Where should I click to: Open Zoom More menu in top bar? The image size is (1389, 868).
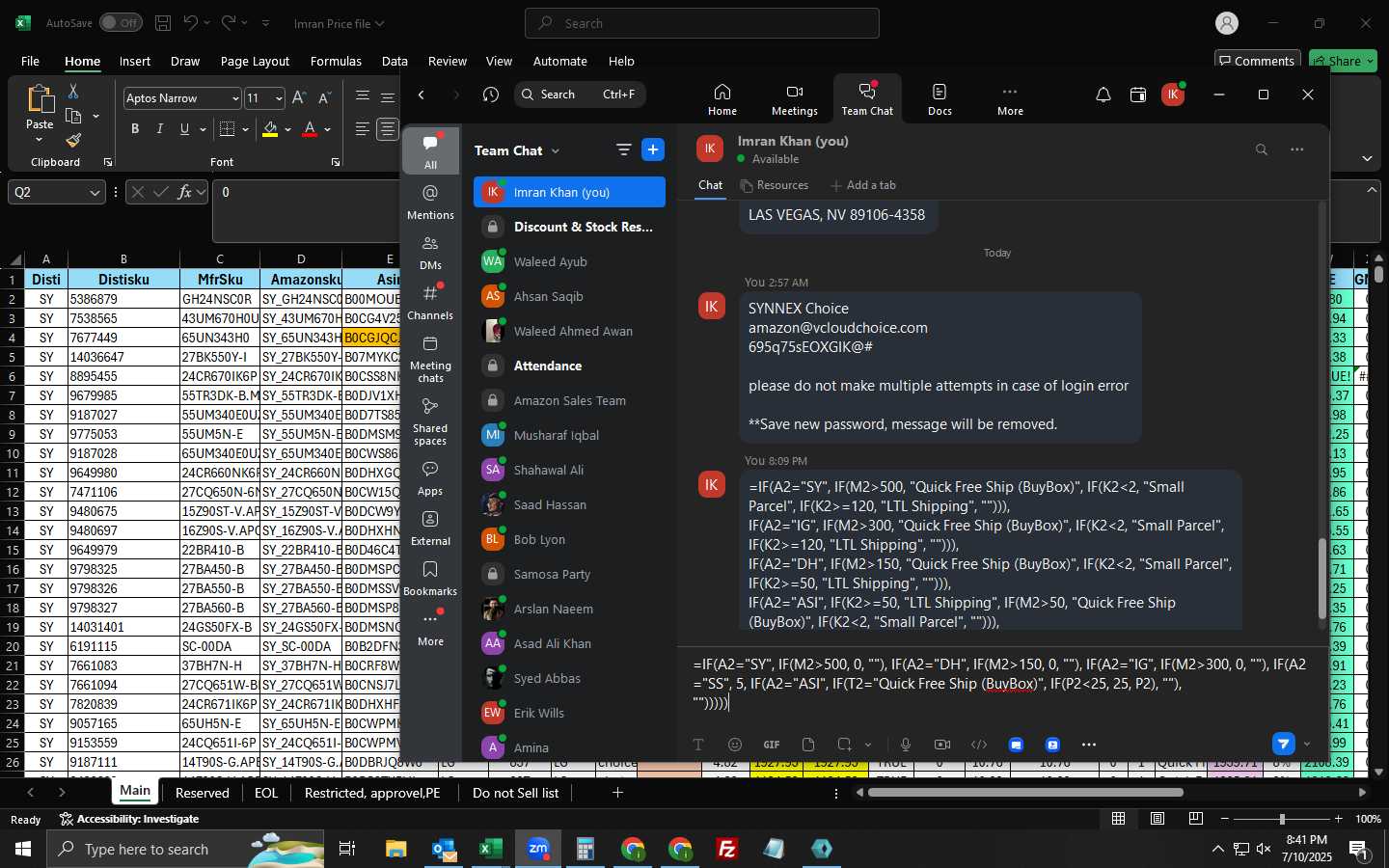[x=1010, y=99]
